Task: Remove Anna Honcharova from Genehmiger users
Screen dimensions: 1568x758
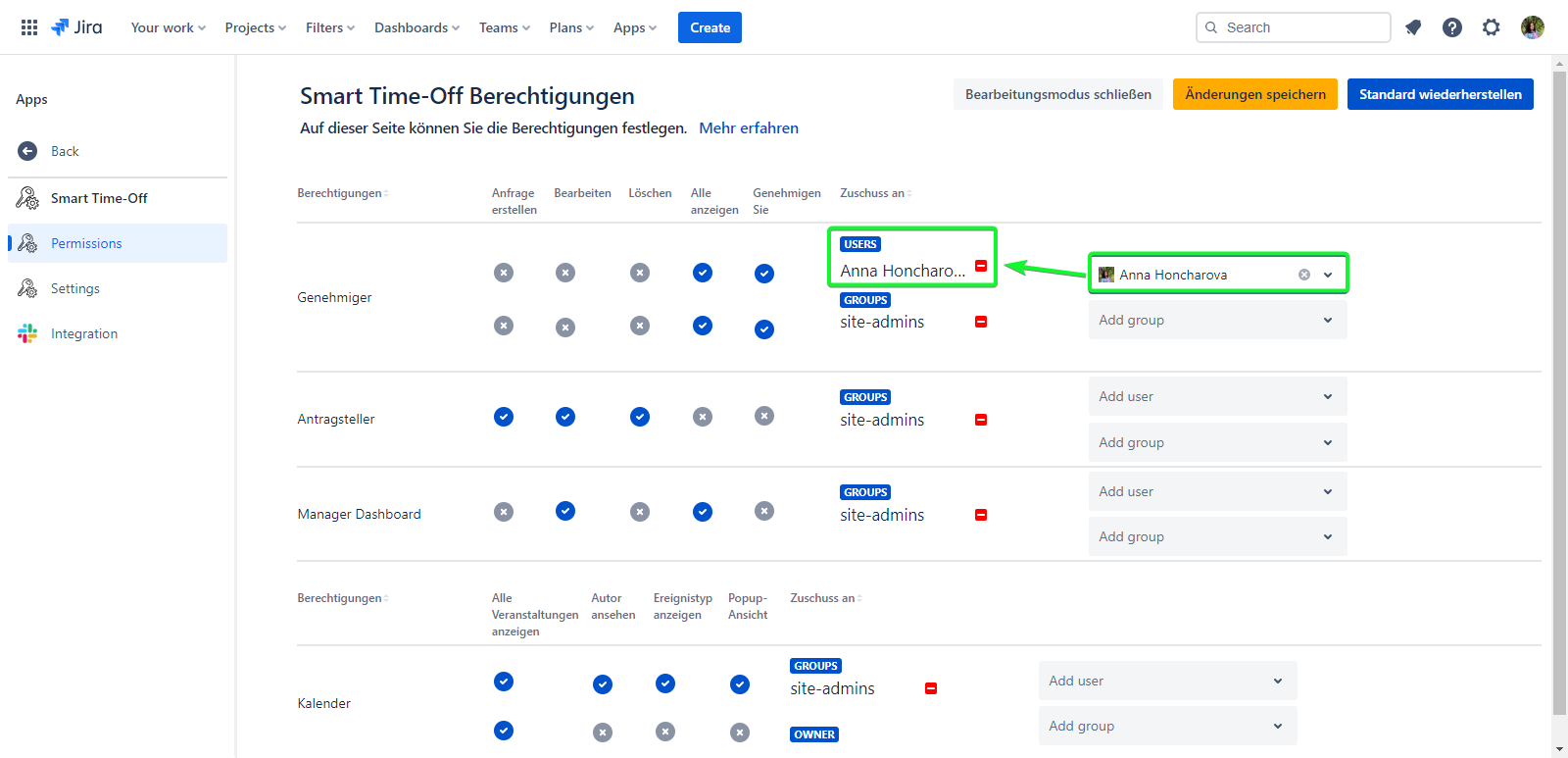Action: click(981, 267)
